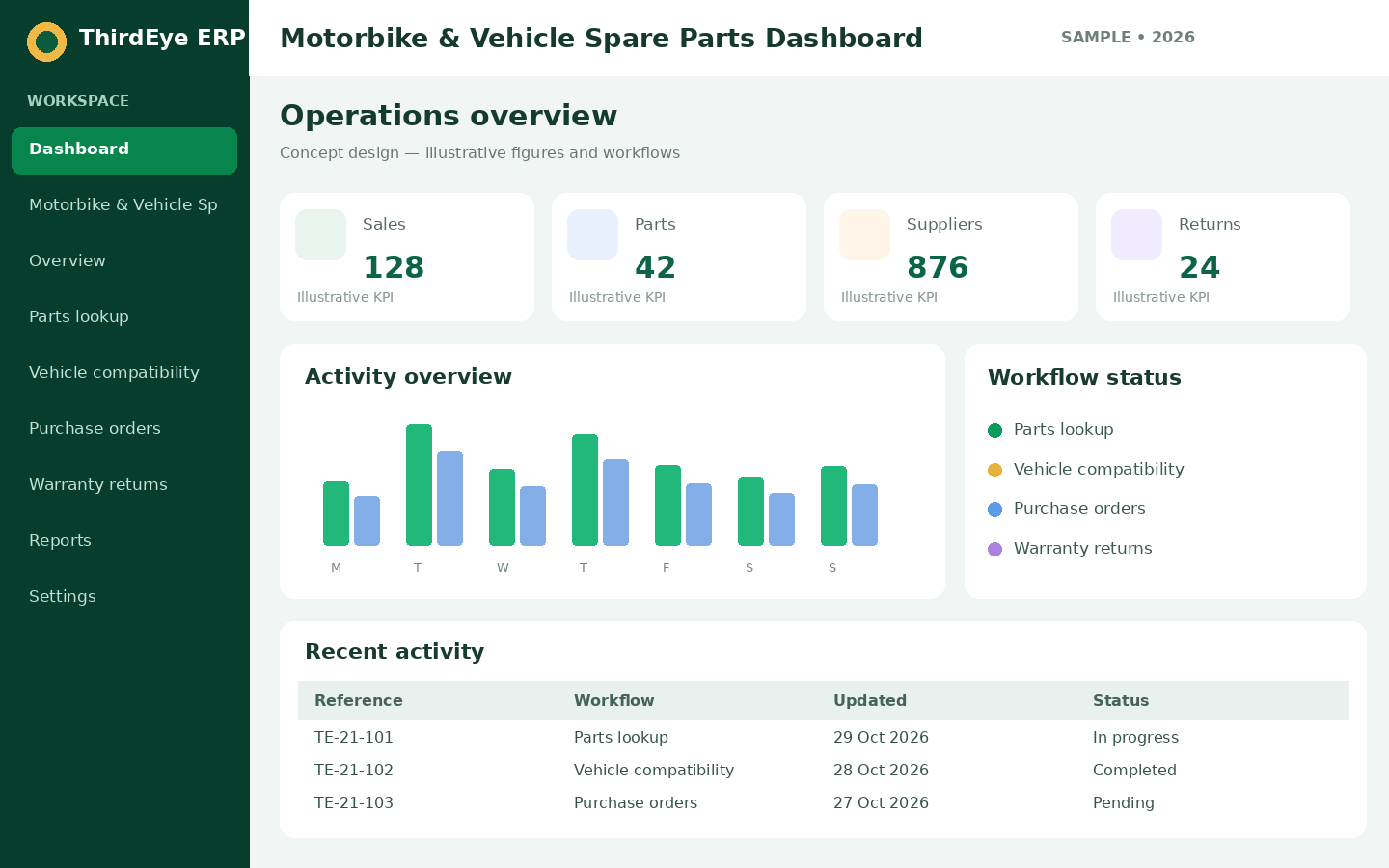1389x868 pixels.
Task: Click the Returns value 24
Action: tap(1200, 267)
